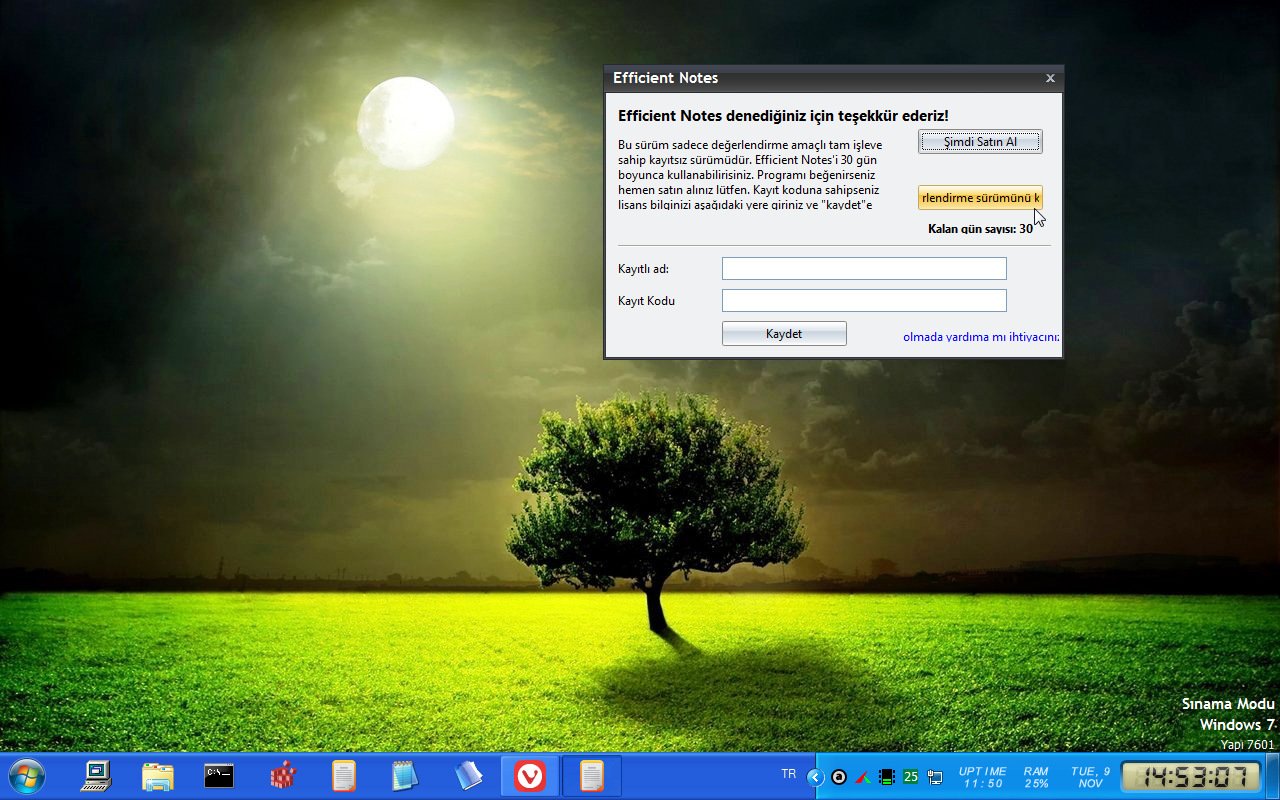Focus the Kayıt Kodu input field

click(x=864, y=300)
